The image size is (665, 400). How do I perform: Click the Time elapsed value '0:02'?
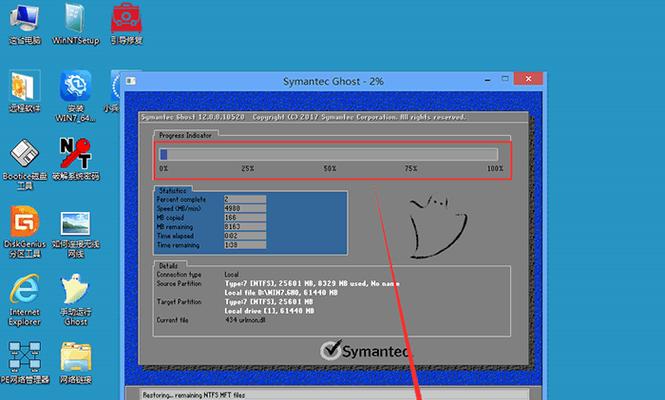245,236
